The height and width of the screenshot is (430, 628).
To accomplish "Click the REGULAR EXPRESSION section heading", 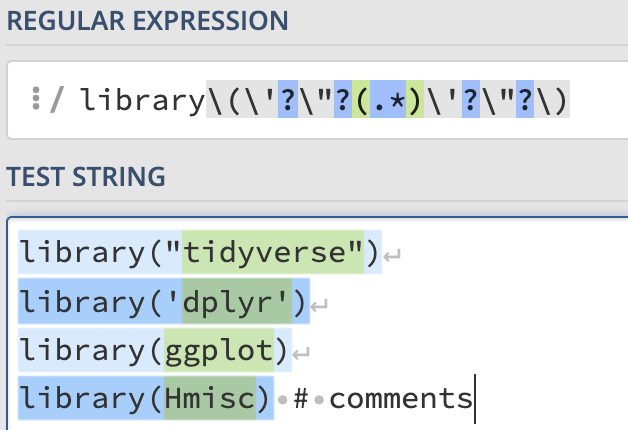I will [x=147, y=21].
